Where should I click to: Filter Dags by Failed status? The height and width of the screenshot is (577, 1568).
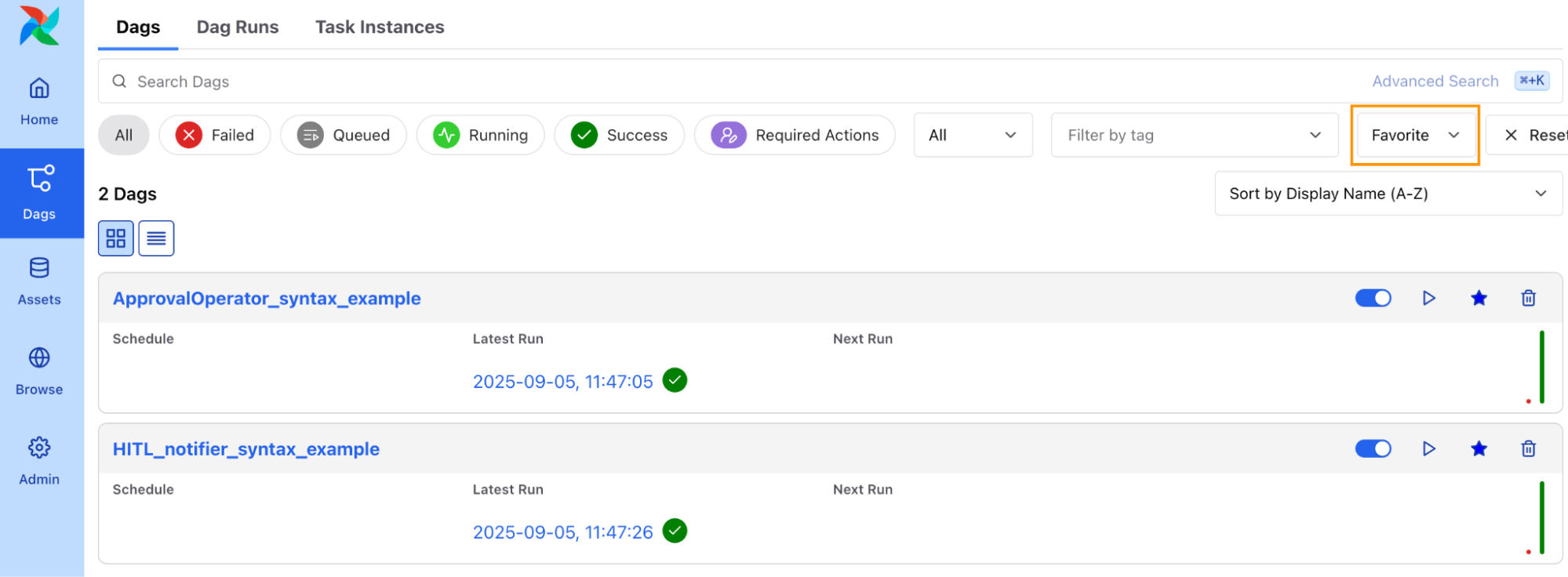(215, 135)
